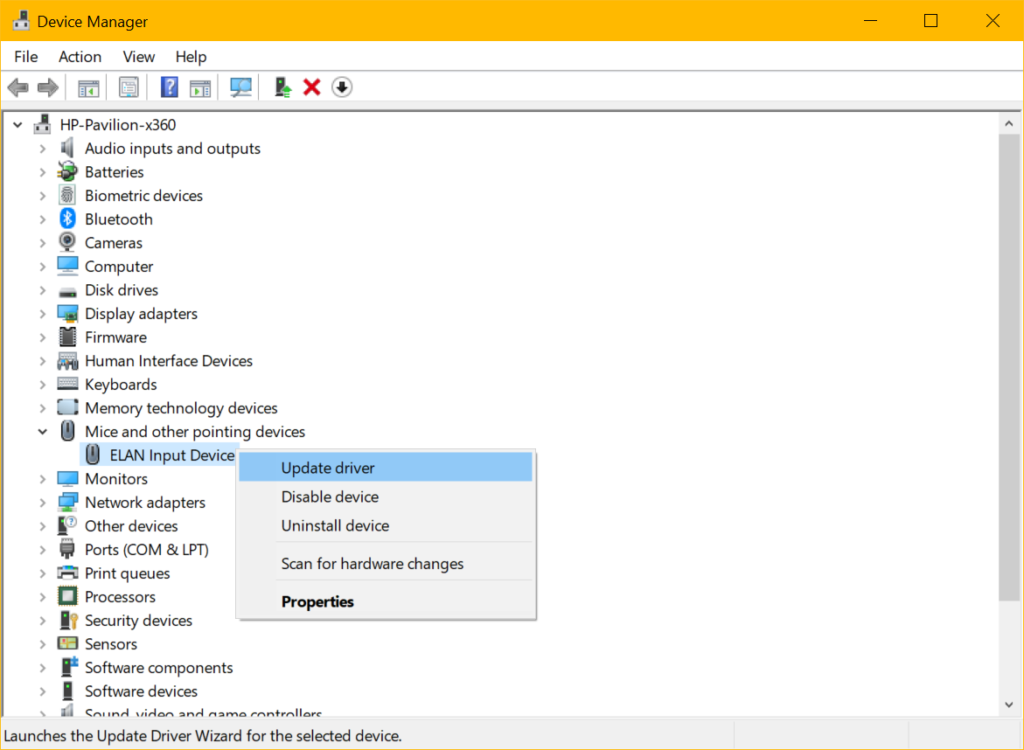Expand the Network adapters category
This screenshot has height=750, width=1024.
coord(42,503)
